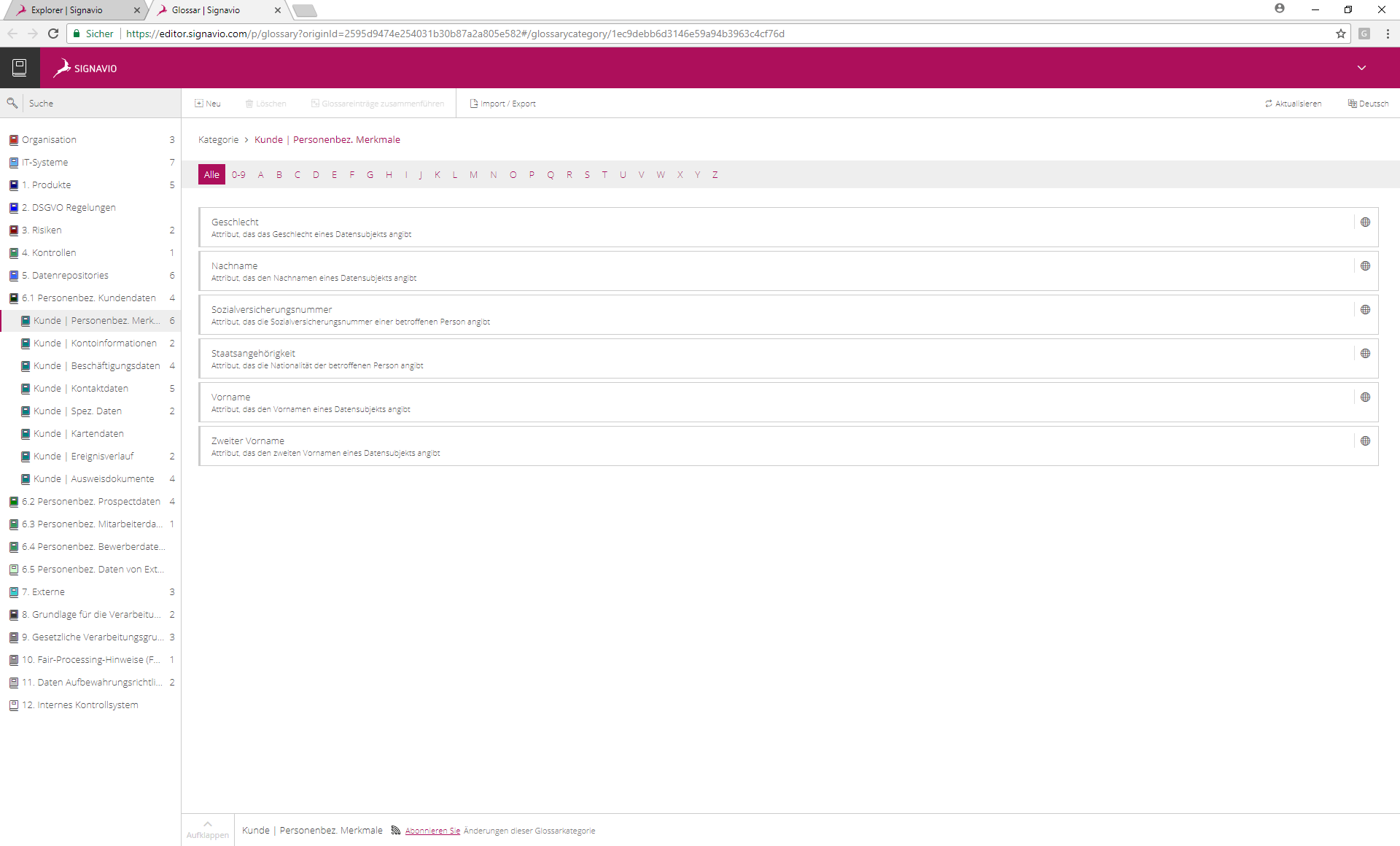Open the Geschlecht glossary entry
The width and height of the screenshot is (1400, 846).
(788, 227)
